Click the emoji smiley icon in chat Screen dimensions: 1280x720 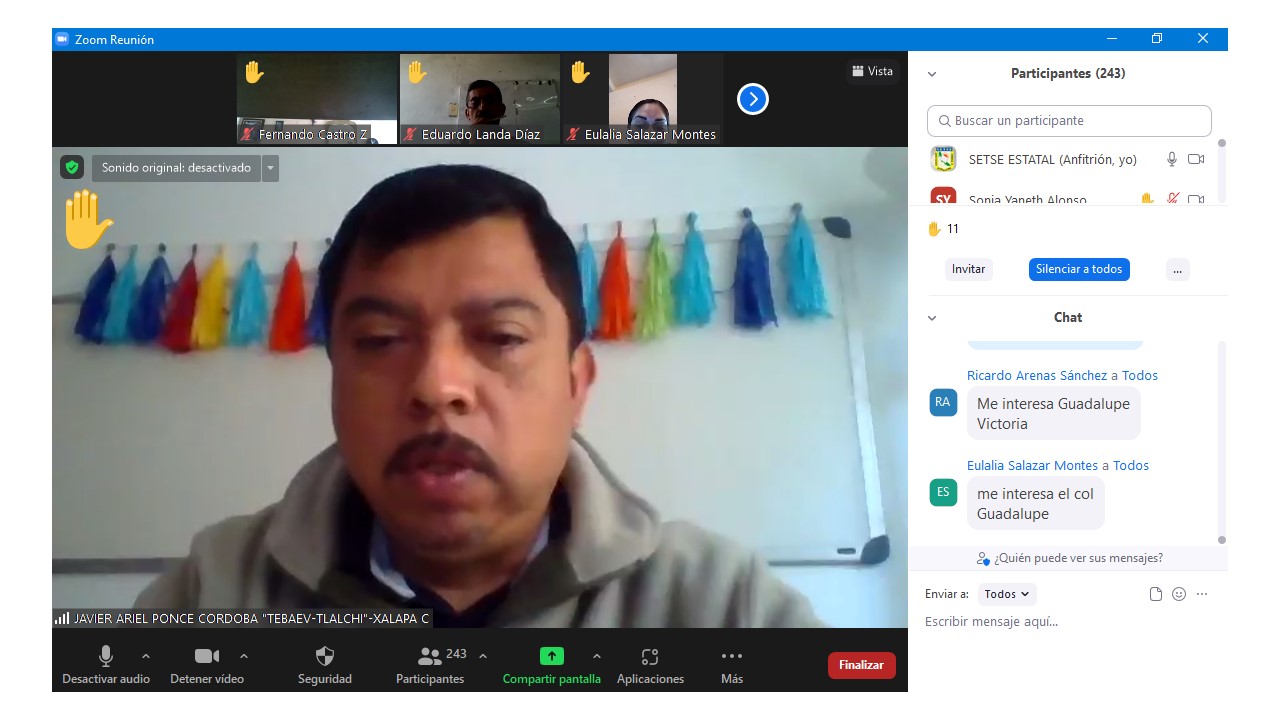[1179, 594]
